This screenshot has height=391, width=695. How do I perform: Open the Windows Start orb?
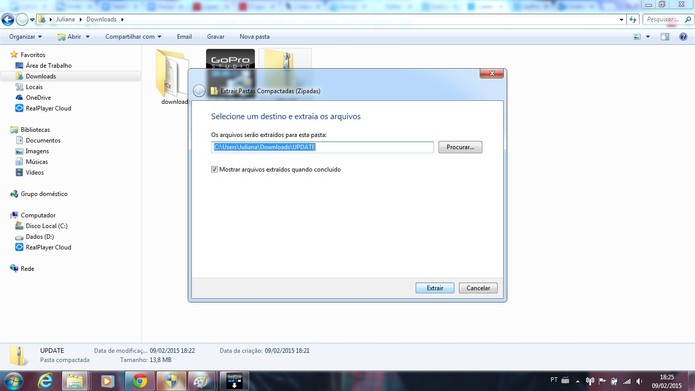(13, 381)
